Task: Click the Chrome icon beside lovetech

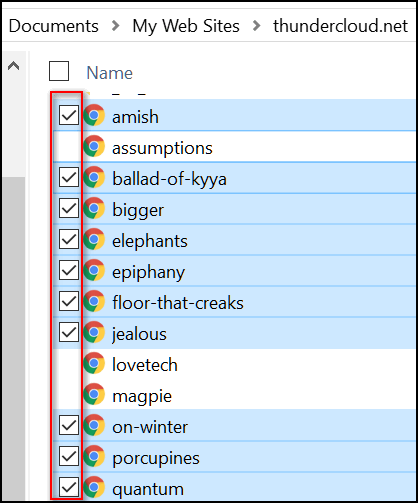Action: pos(94,363)
